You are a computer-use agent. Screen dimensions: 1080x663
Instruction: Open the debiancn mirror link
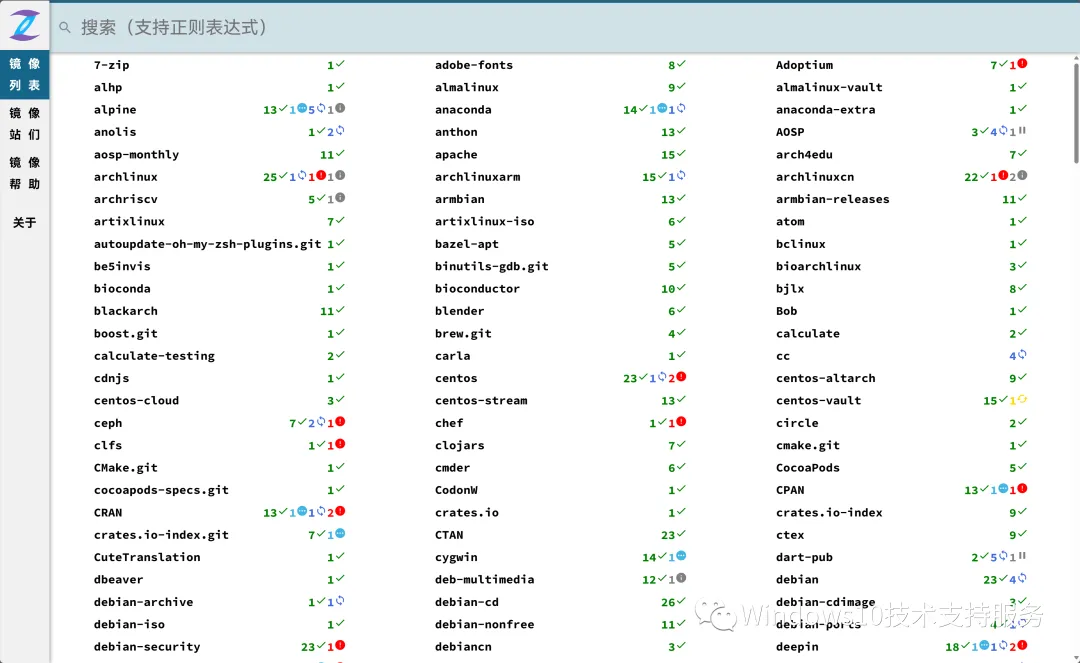[x=463, y=646]
